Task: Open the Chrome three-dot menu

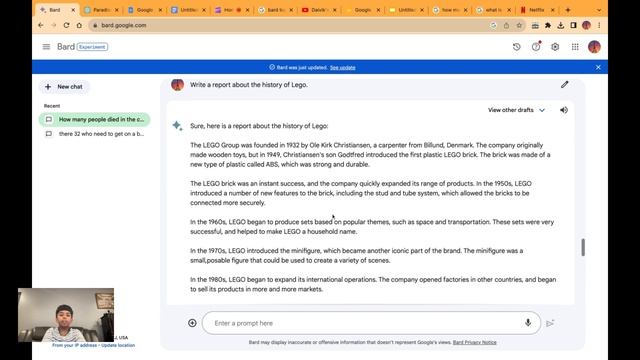Action: [x=599, y=25]
